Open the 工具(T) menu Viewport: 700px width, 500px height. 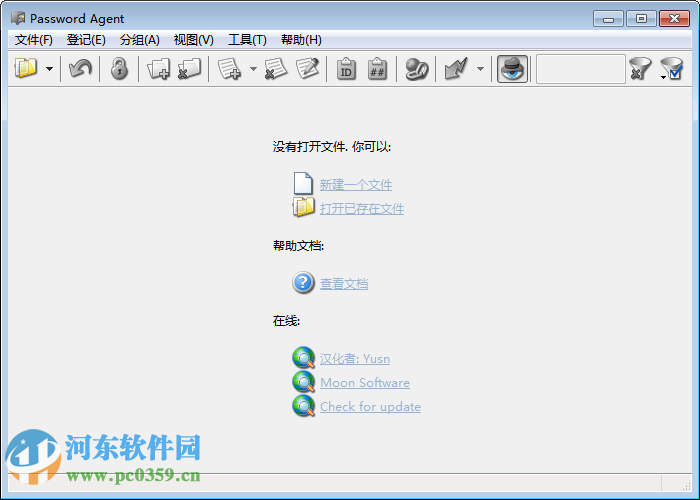(x=247, y=40)
